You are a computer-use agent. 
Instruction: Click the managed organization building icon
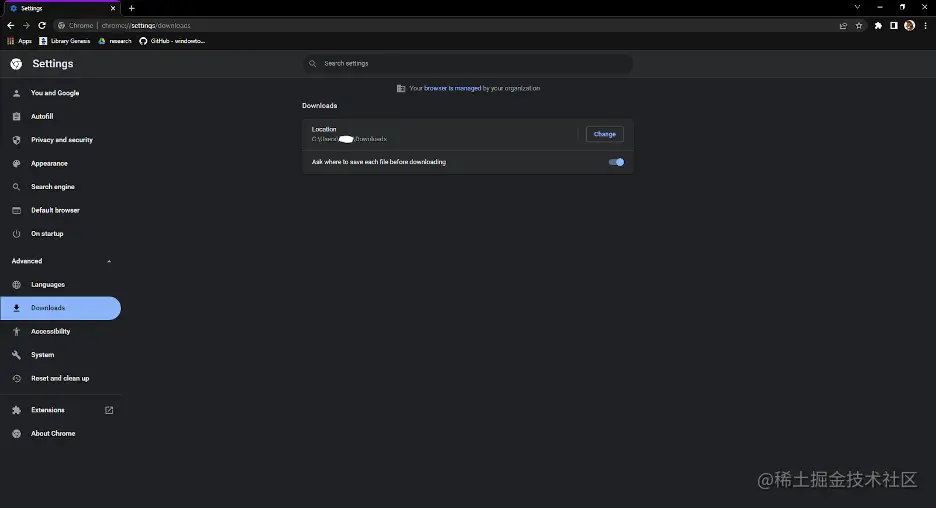click(401, 88)
